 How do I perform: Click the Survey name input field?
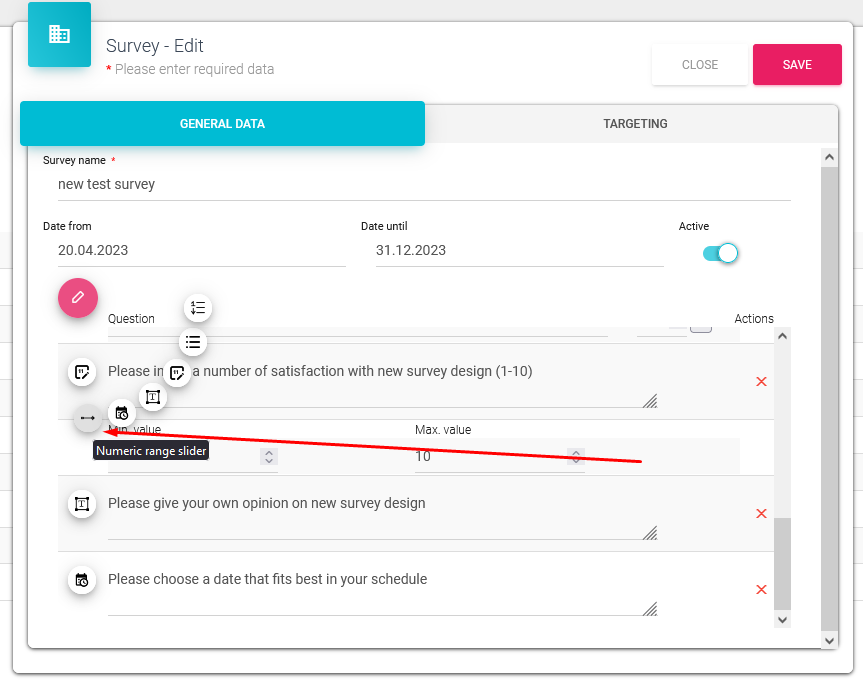click(422, 185)
